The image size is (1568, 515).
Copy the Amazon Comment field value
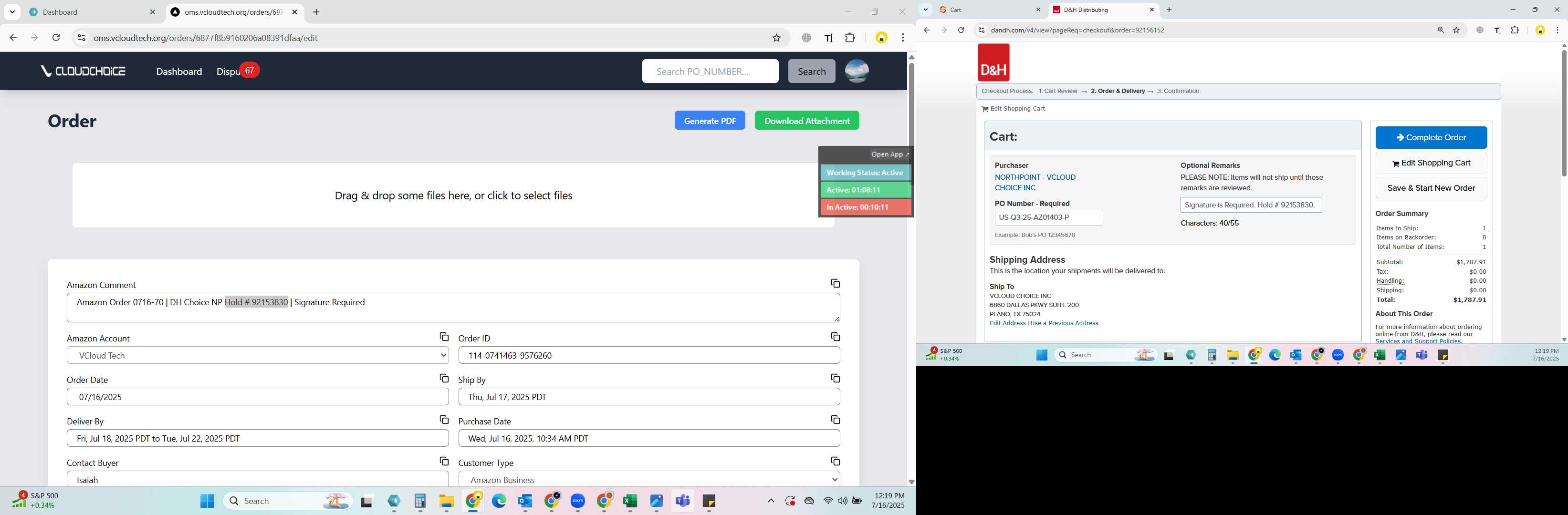tap(835, 283)
